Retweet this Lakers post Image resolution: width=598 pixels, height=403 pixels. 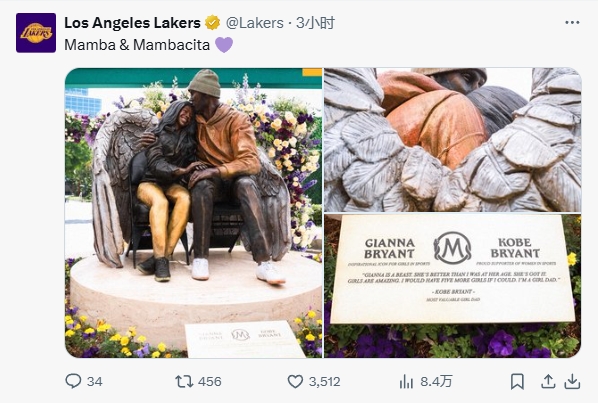[184, 381]
